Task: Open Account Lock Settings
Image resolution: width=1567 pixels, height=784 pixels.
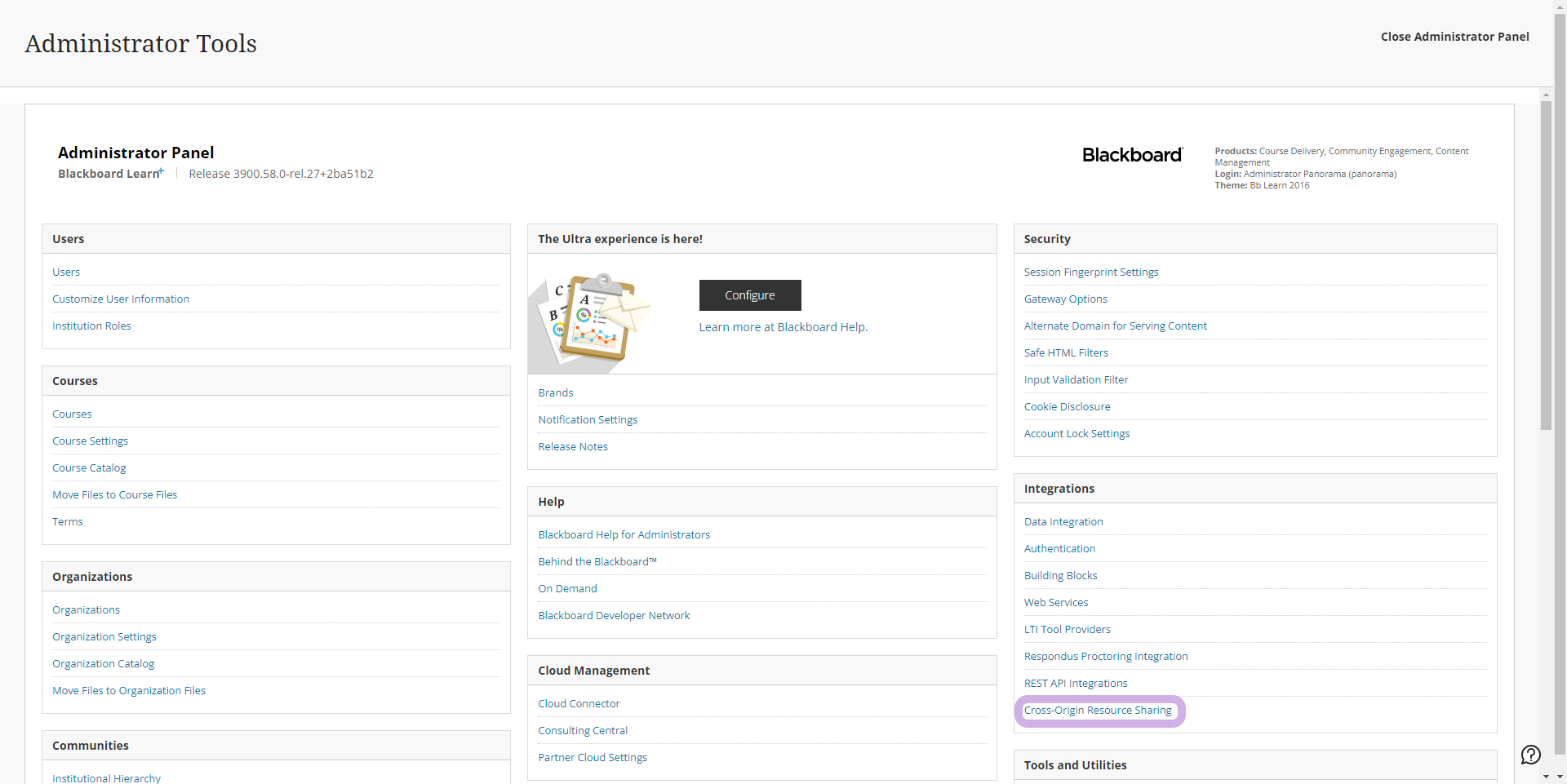Action: tap(1077, 434)
